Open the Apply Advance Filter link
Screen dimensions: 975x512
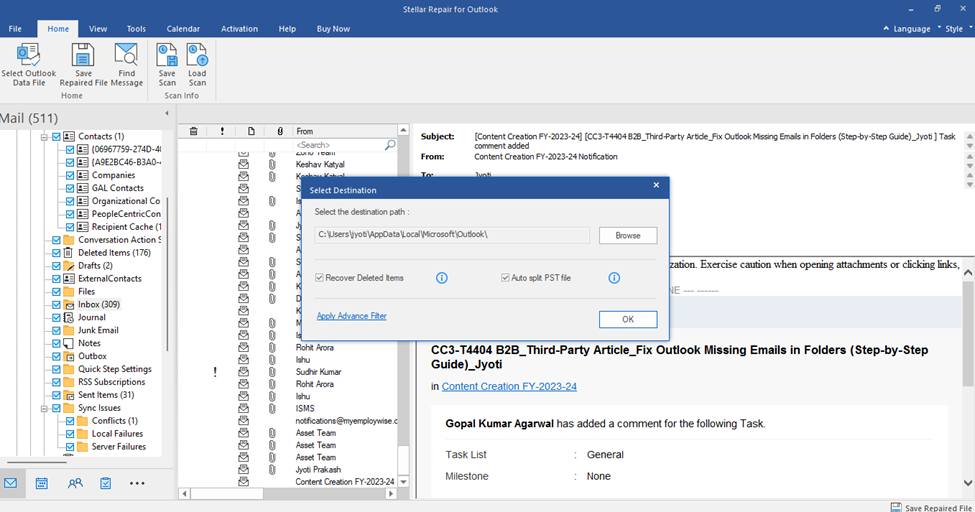(351, 316)
